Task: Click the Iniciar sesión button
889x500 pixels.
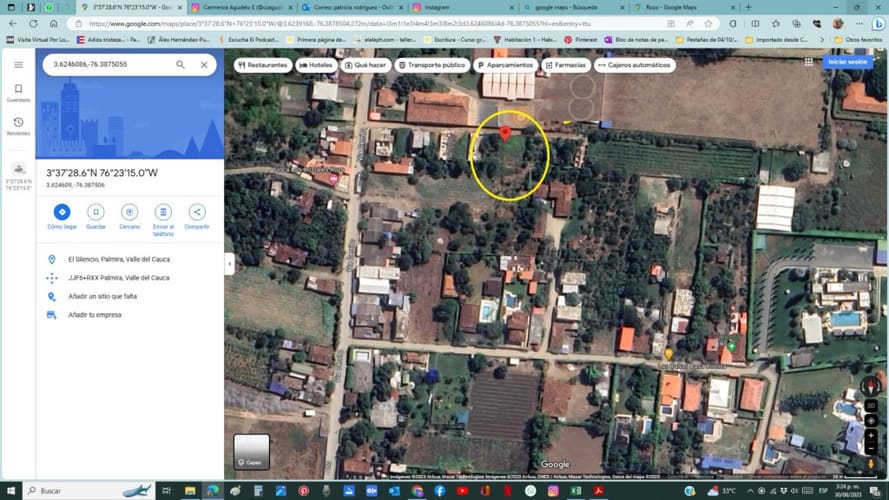Action: (848, 62)
